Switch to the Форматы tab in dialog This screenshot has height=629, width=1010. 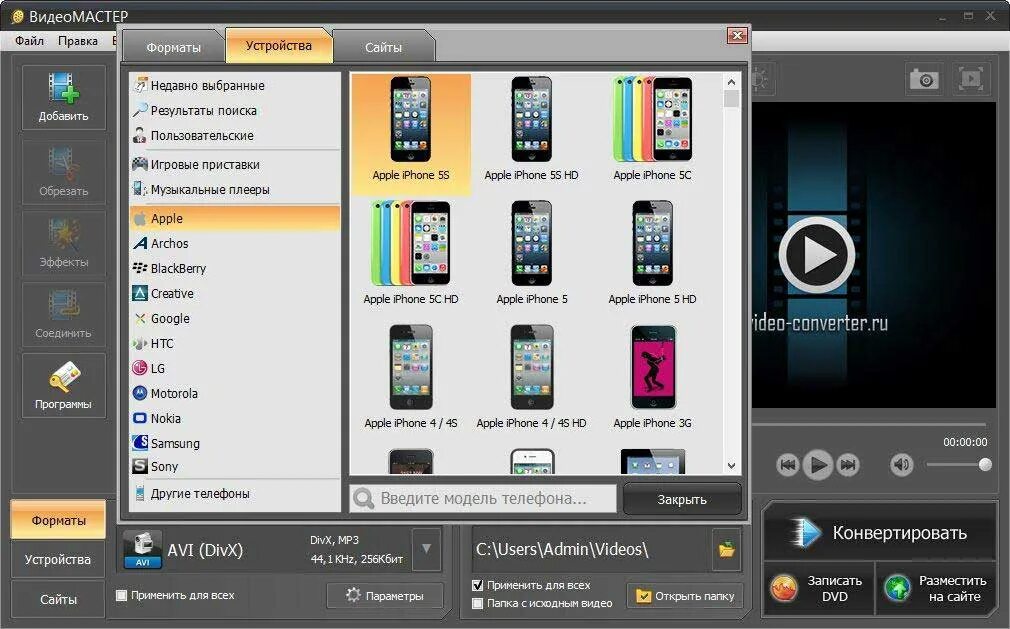click(173, 47)
